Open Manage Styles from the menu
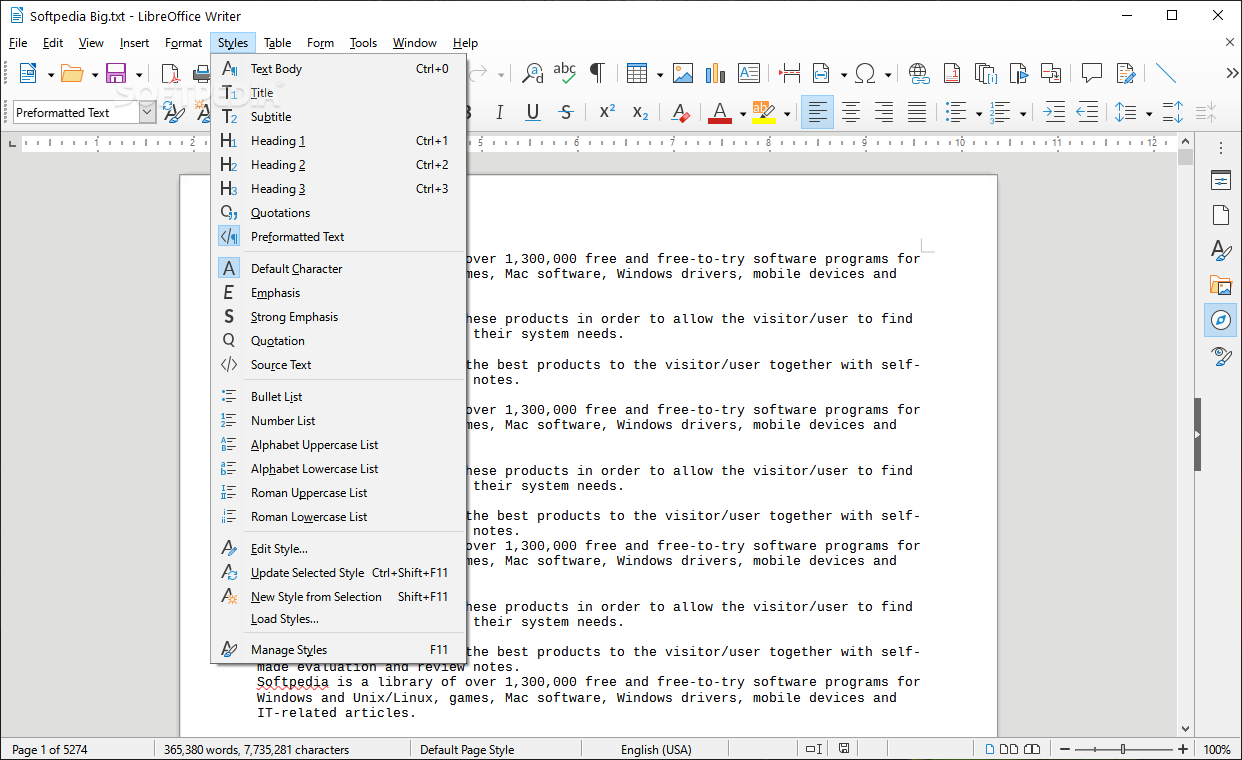 338,650
